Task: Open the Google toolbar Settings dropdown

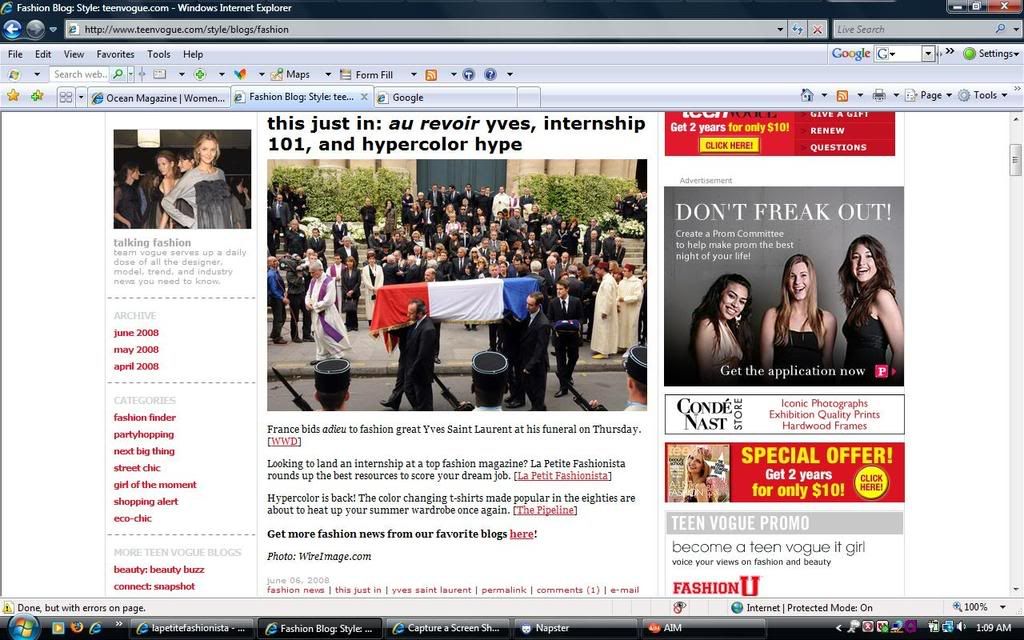Action: pos(991,54)
